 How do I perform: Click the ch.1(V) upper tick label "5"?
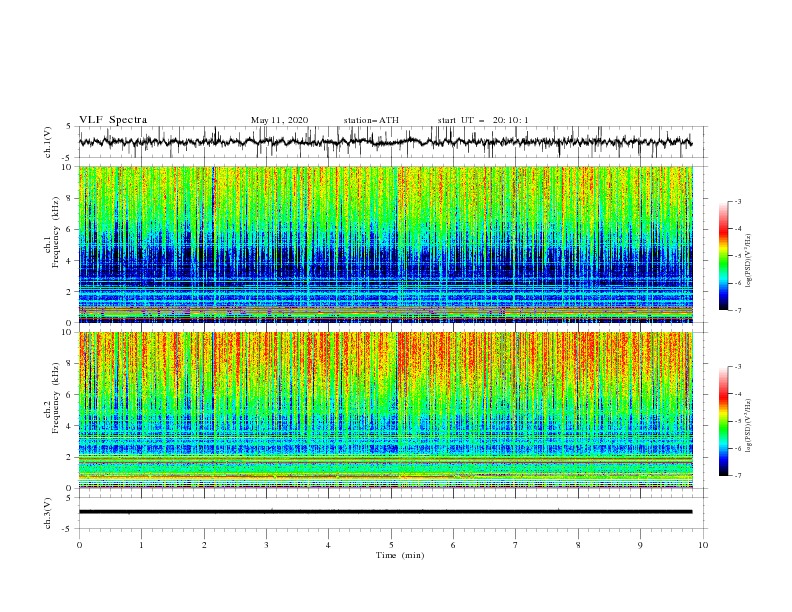click(x=69, y=127)
